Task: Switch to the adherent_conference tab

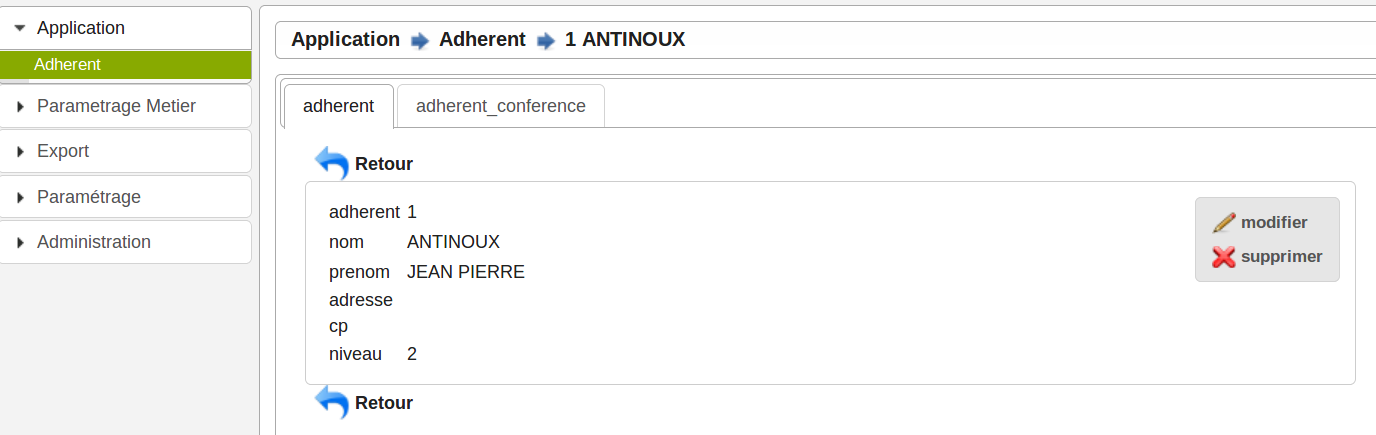Action: click(501, 106)
